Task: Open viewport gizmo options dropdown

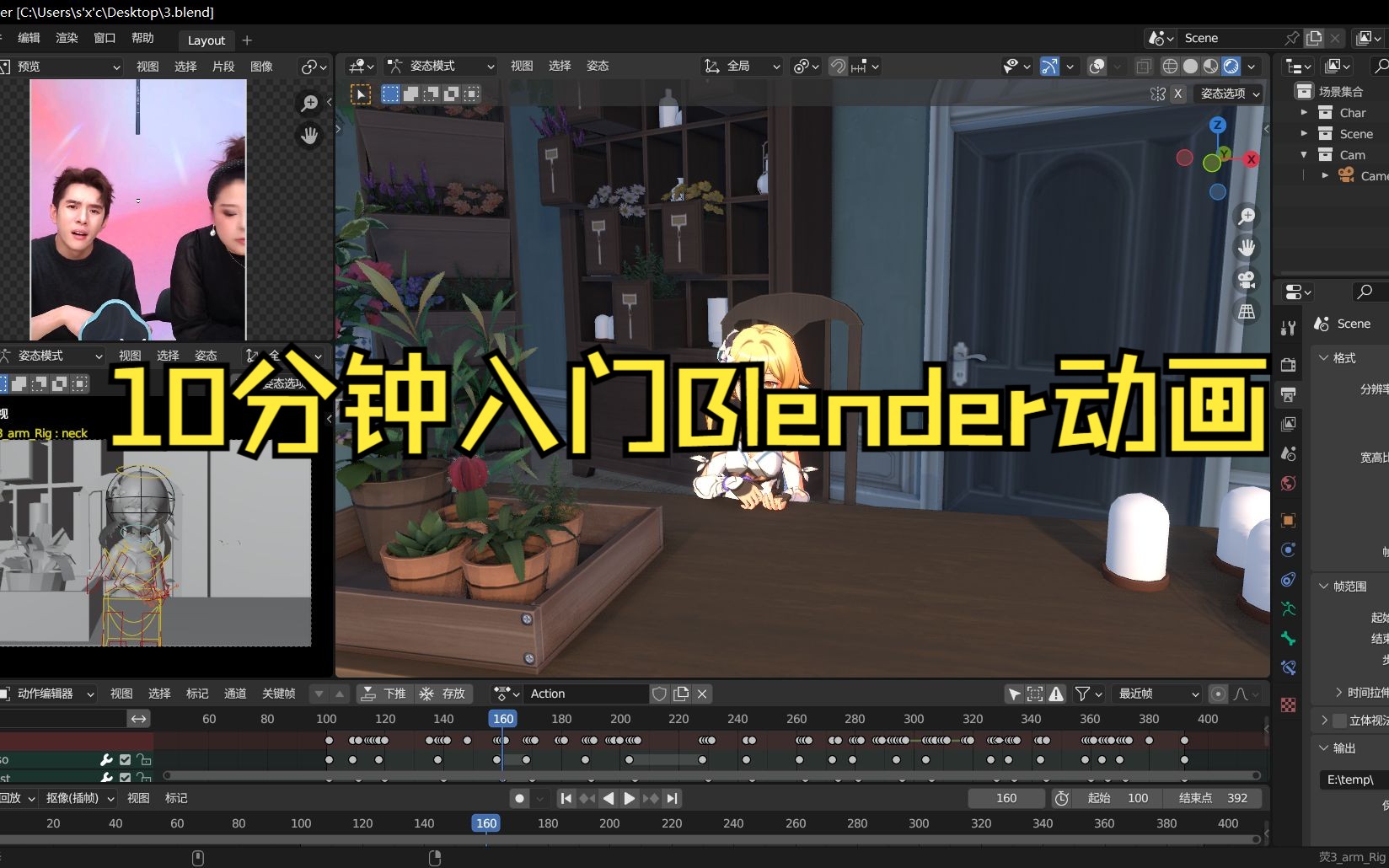Action: coord(1070,66)
